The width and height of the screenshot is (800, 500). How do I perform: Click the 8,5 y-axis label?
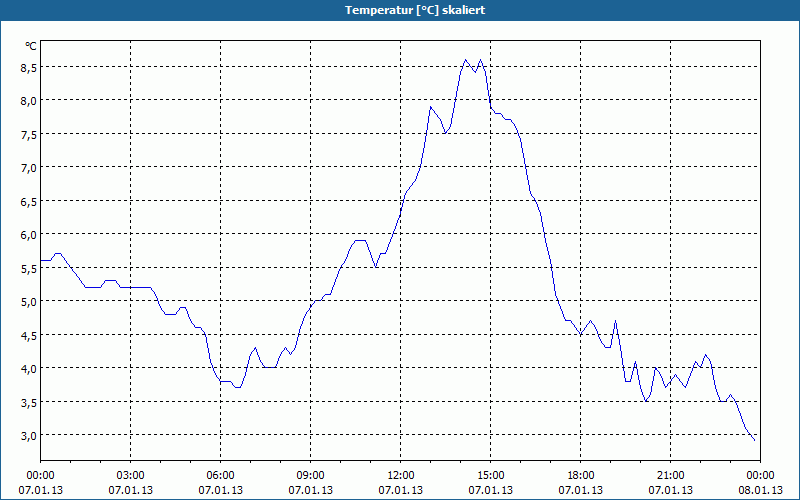pyautogui.click(x=28, y=68)
